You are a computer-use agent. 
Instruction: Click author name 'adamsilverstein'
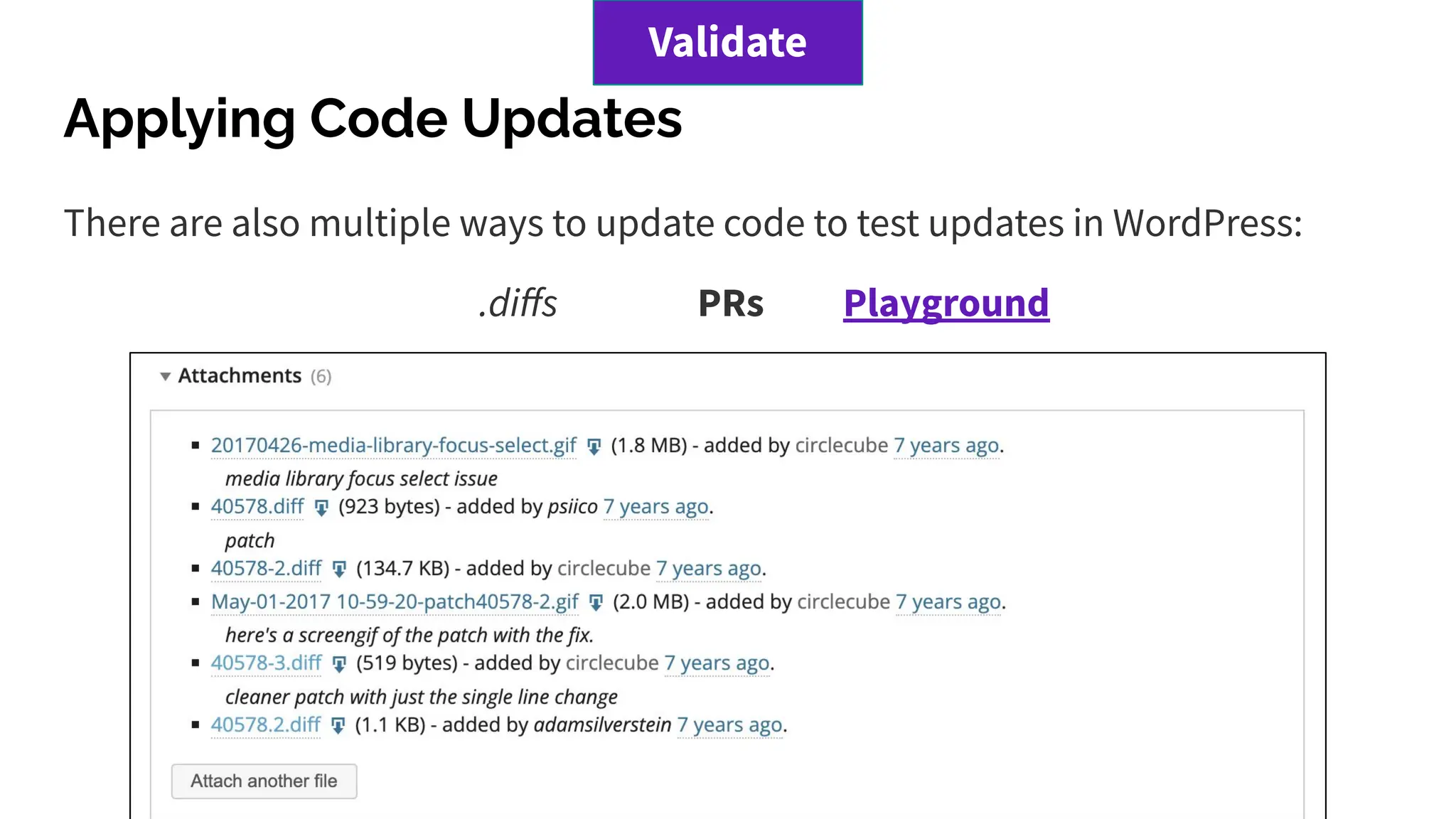(x=602, y=724)
